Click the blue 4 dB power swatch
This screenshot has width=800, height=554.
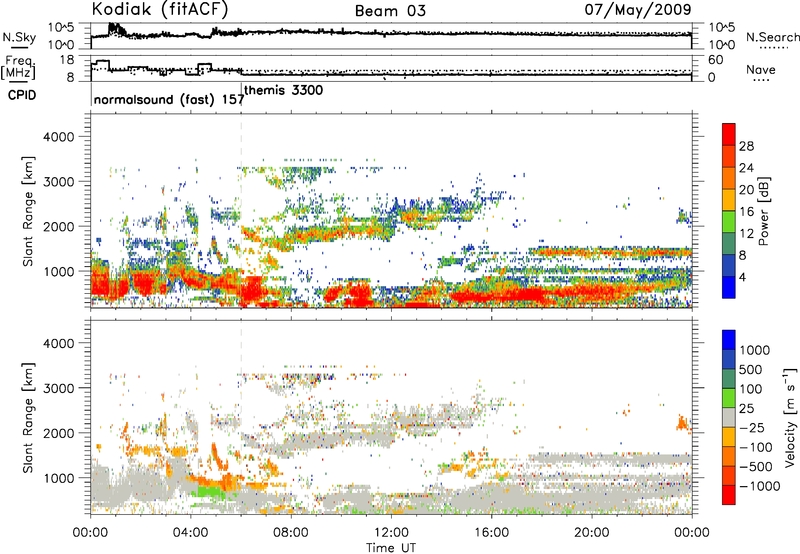click(729, 287)
